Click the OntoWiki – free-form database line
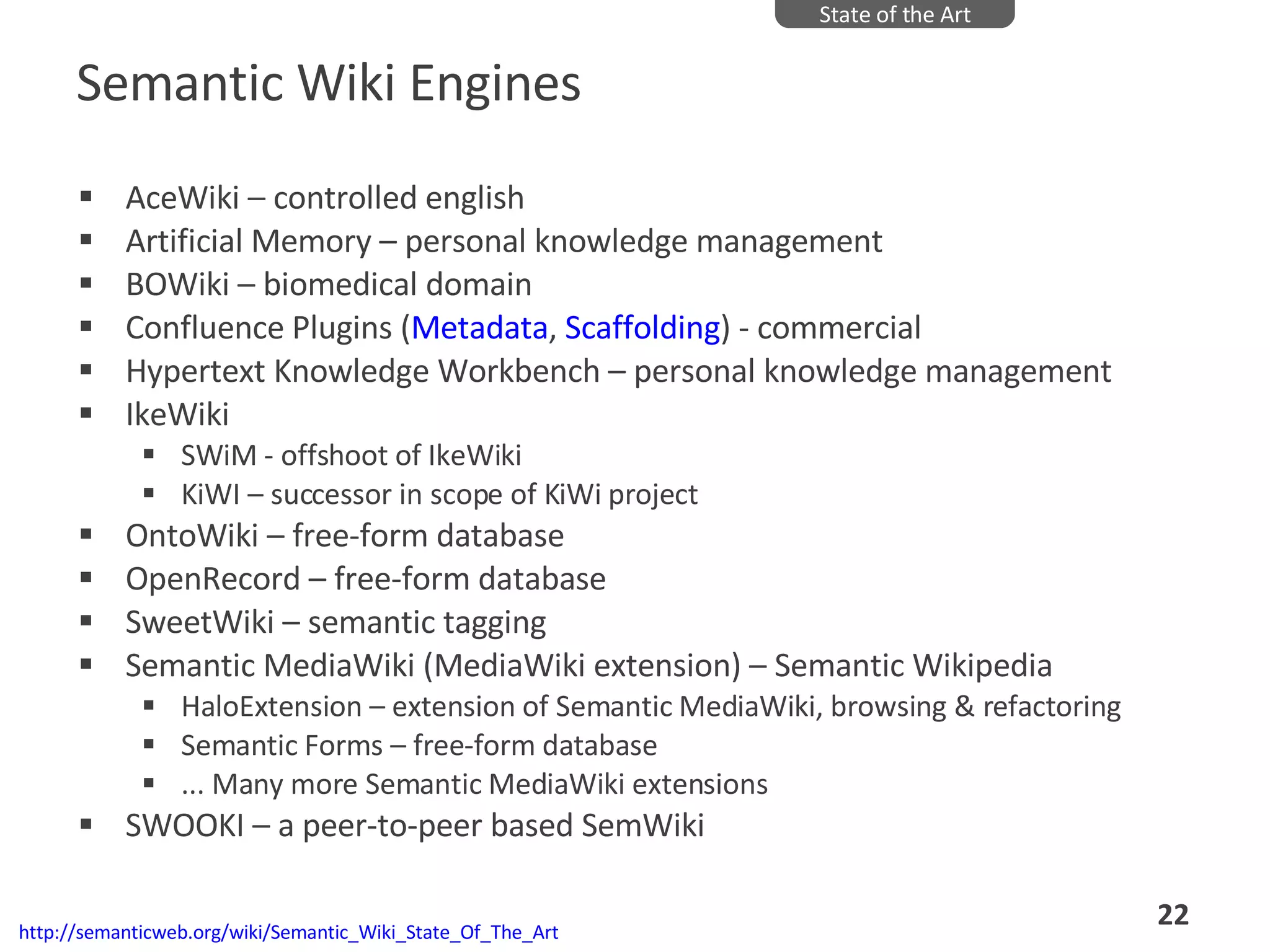Viewport: 1270px width, 952px height. point(345,535)
